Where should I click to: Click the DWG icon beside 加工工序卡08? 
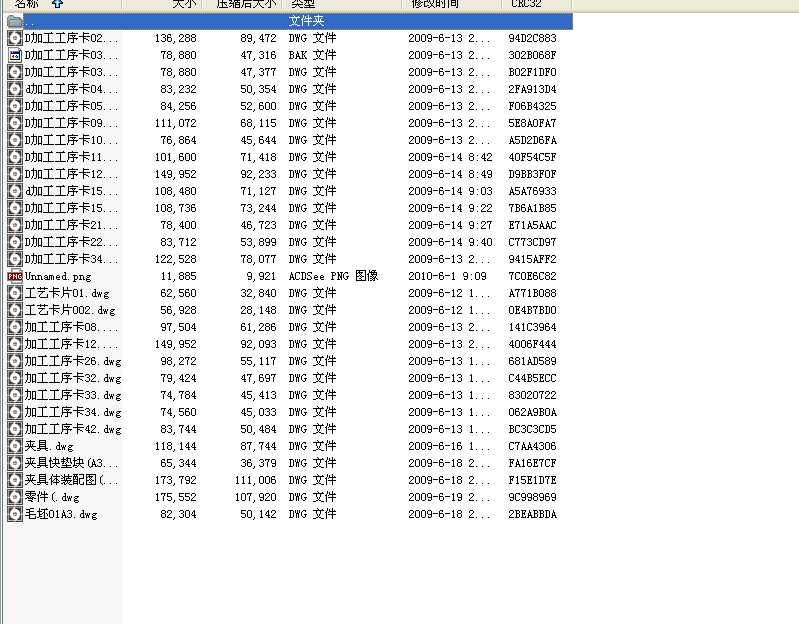(15, 327)
